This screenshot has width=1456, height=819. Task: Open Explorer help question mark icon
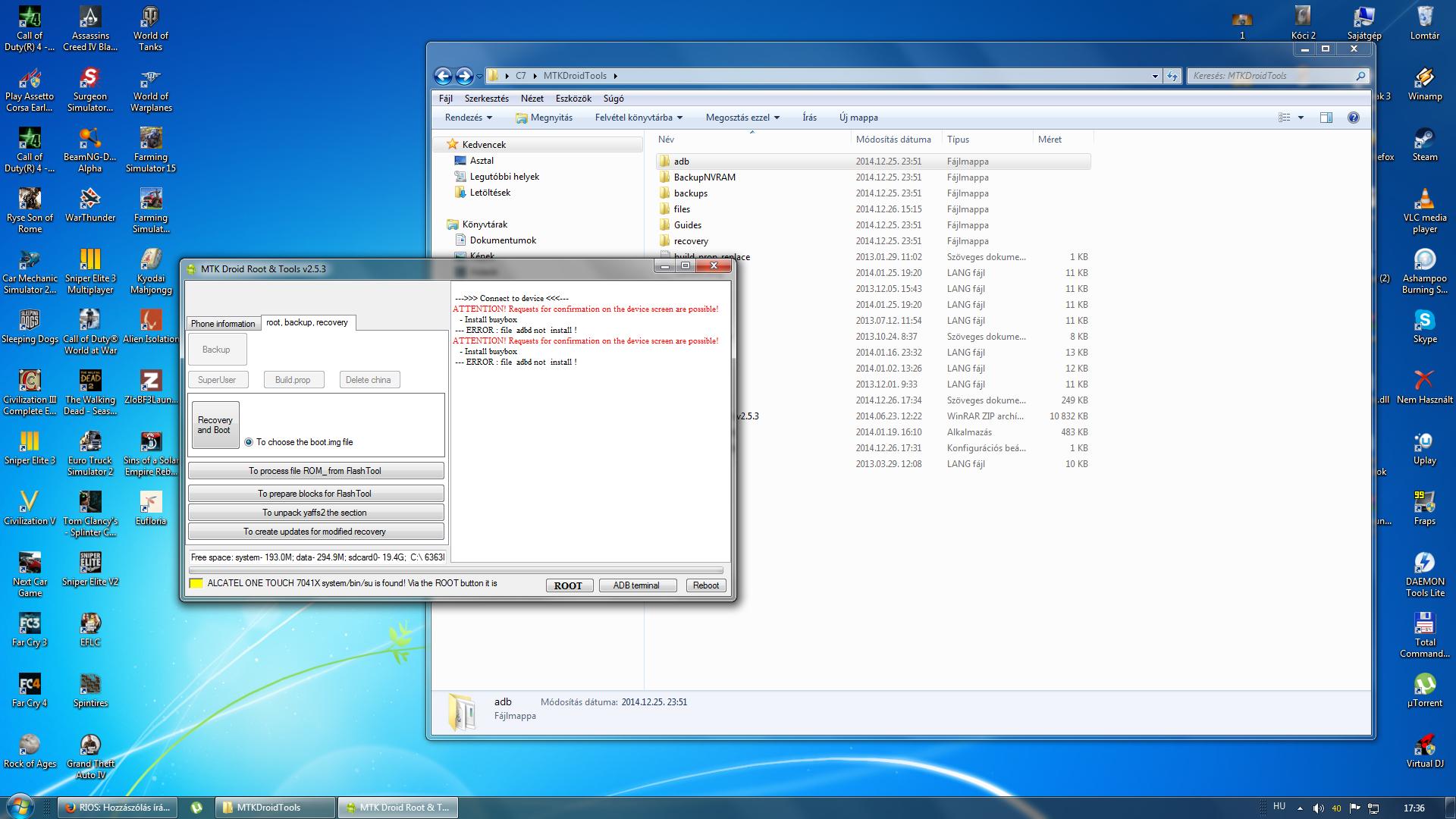pyautogui.click(x=1354, y=118)
